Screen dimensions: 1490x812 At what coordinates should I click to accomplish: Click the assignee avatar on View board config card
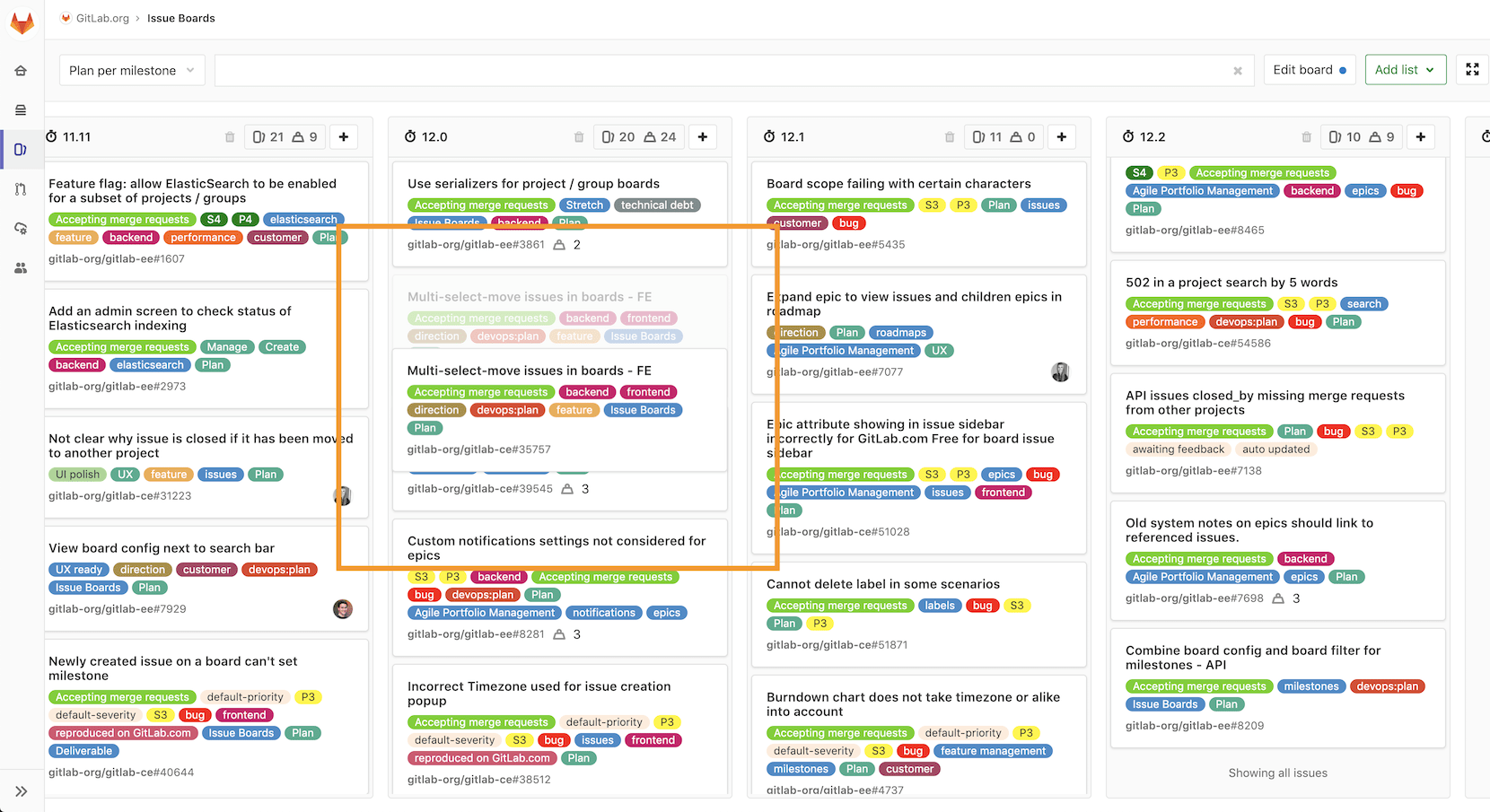pyautogui.click(x=343, y=609)
